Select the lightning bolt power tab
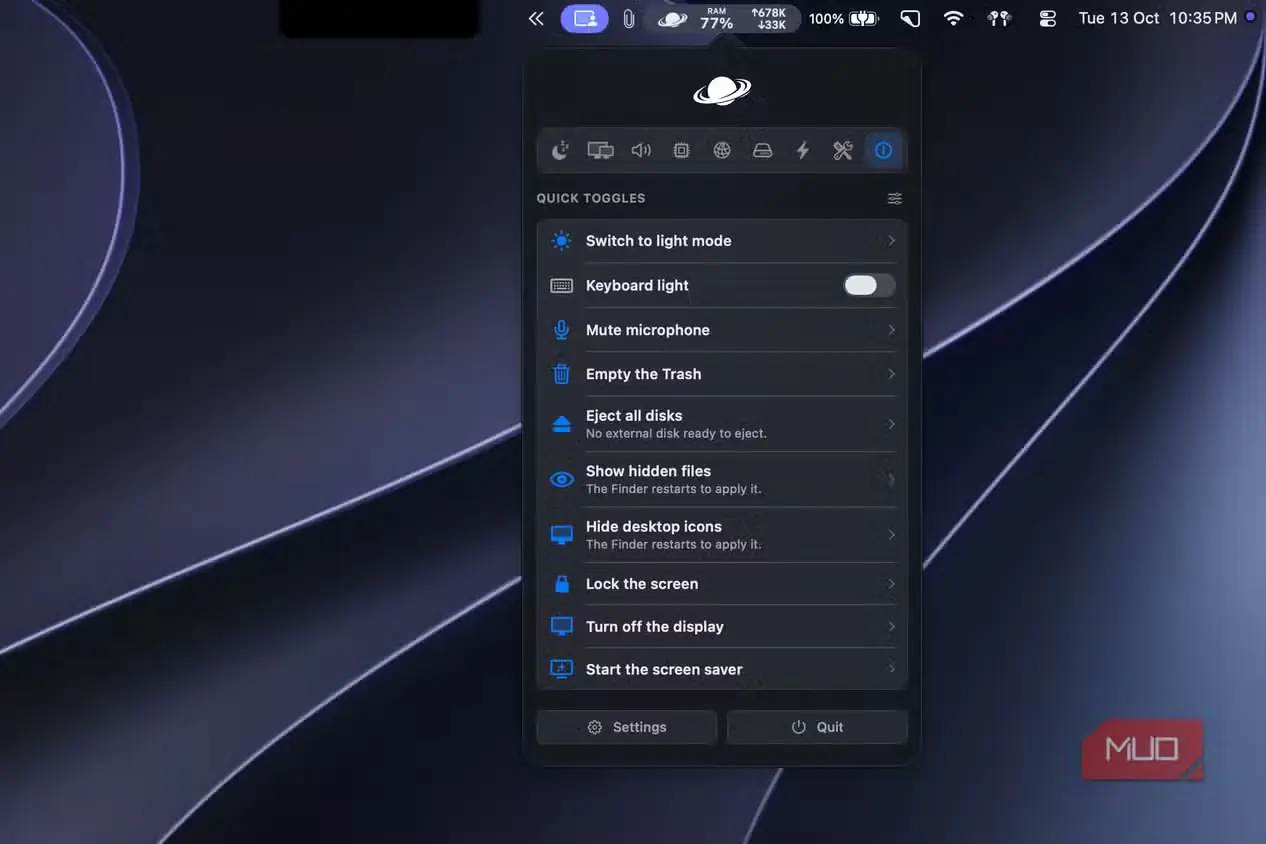The image size is (1266, 844). click(x=802, y=150)
